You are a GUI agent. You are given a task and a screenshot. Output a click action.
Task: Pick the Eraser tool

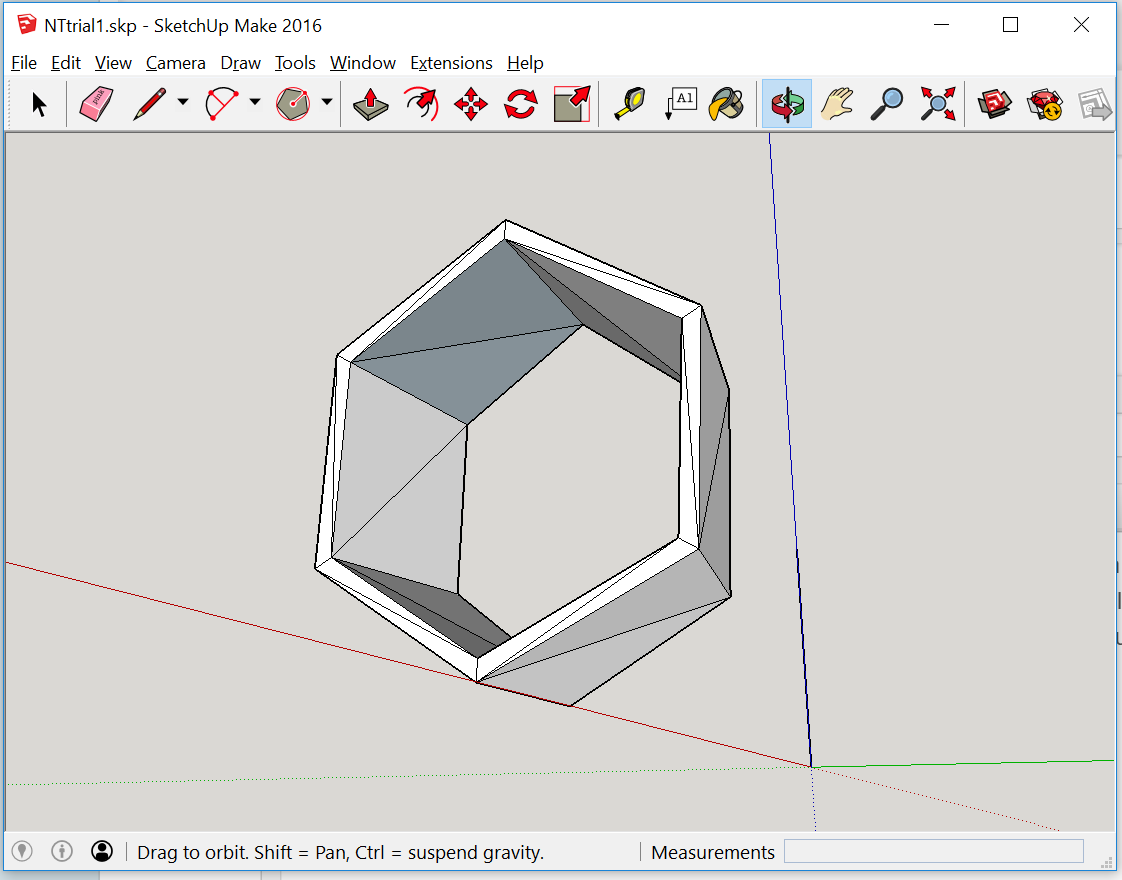pos(94,103)
